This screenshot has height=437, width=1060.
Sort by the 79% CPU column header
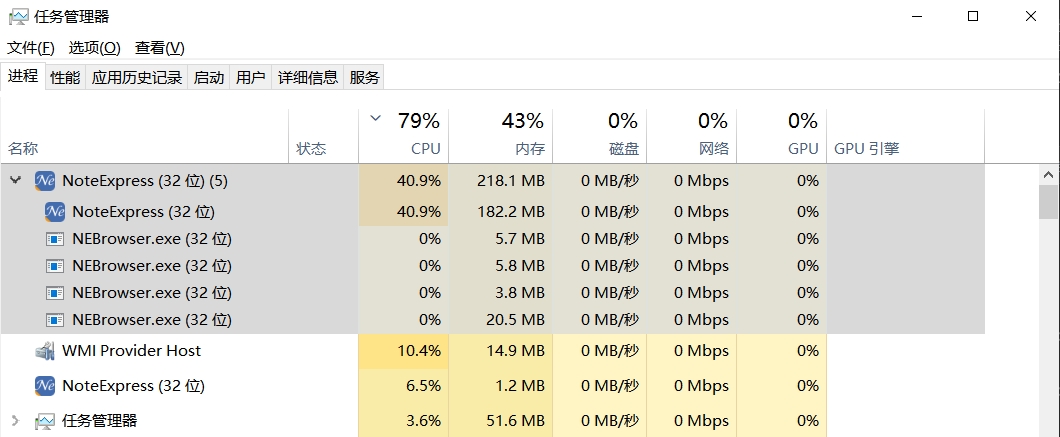(x=404, y=136)
